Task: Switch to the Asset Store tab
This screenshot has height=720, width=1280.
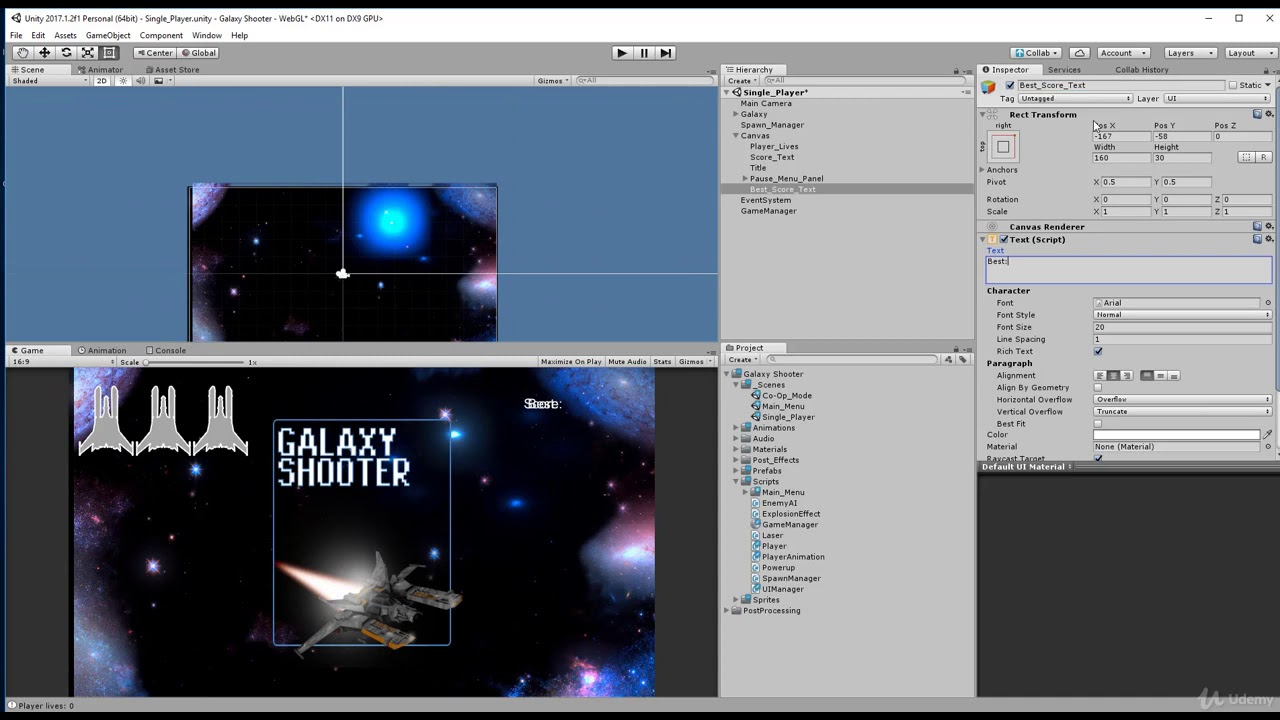Action: tap(171, 70)
